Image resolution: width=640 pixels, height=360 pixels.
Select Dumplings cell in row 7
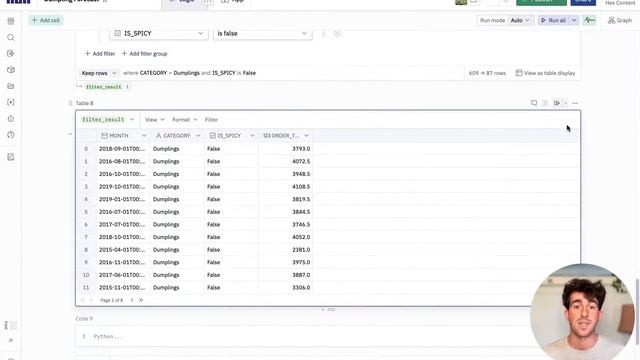tap(177, 237)
